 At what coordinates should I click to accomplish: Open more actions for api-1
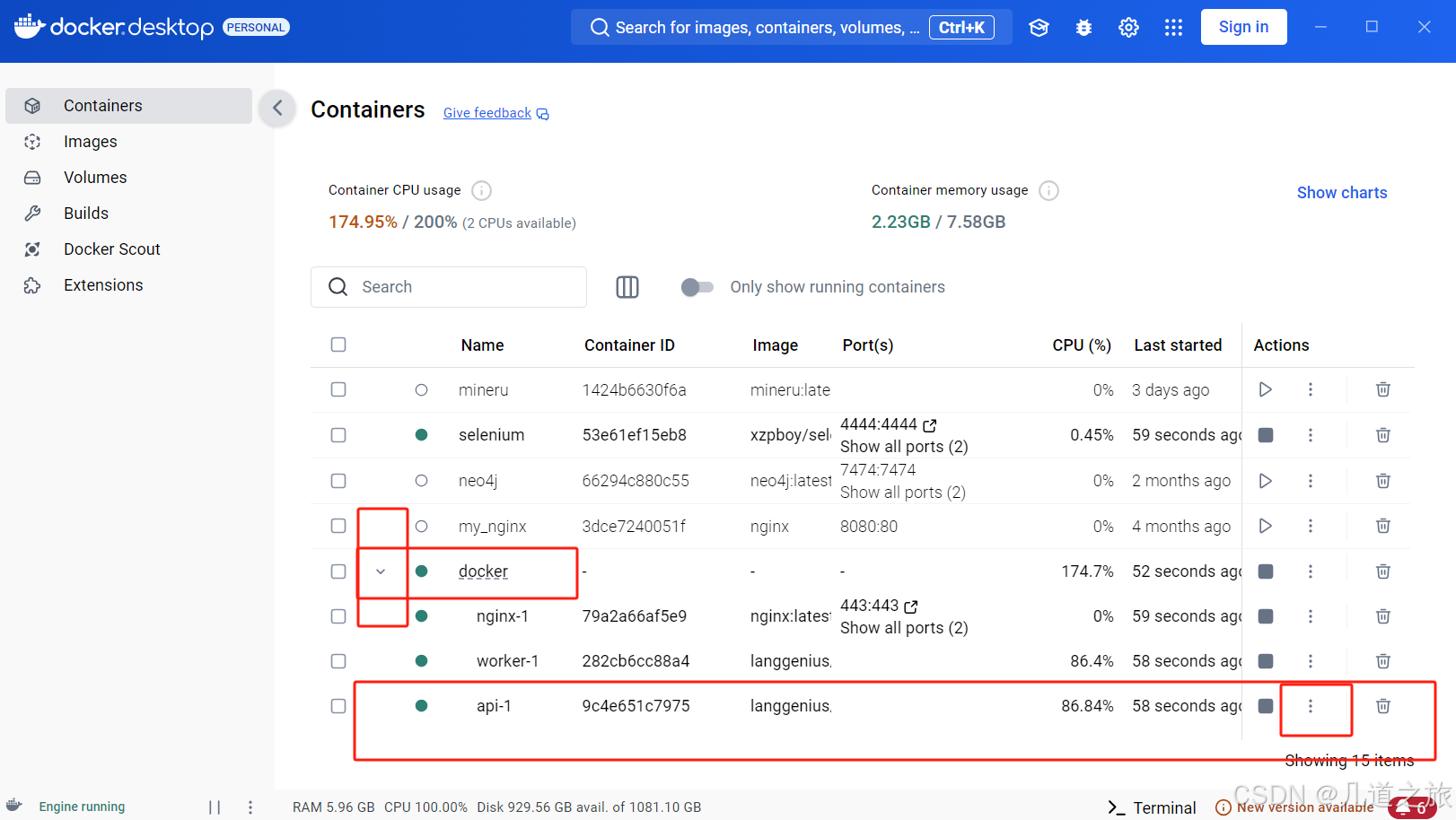1311,706
